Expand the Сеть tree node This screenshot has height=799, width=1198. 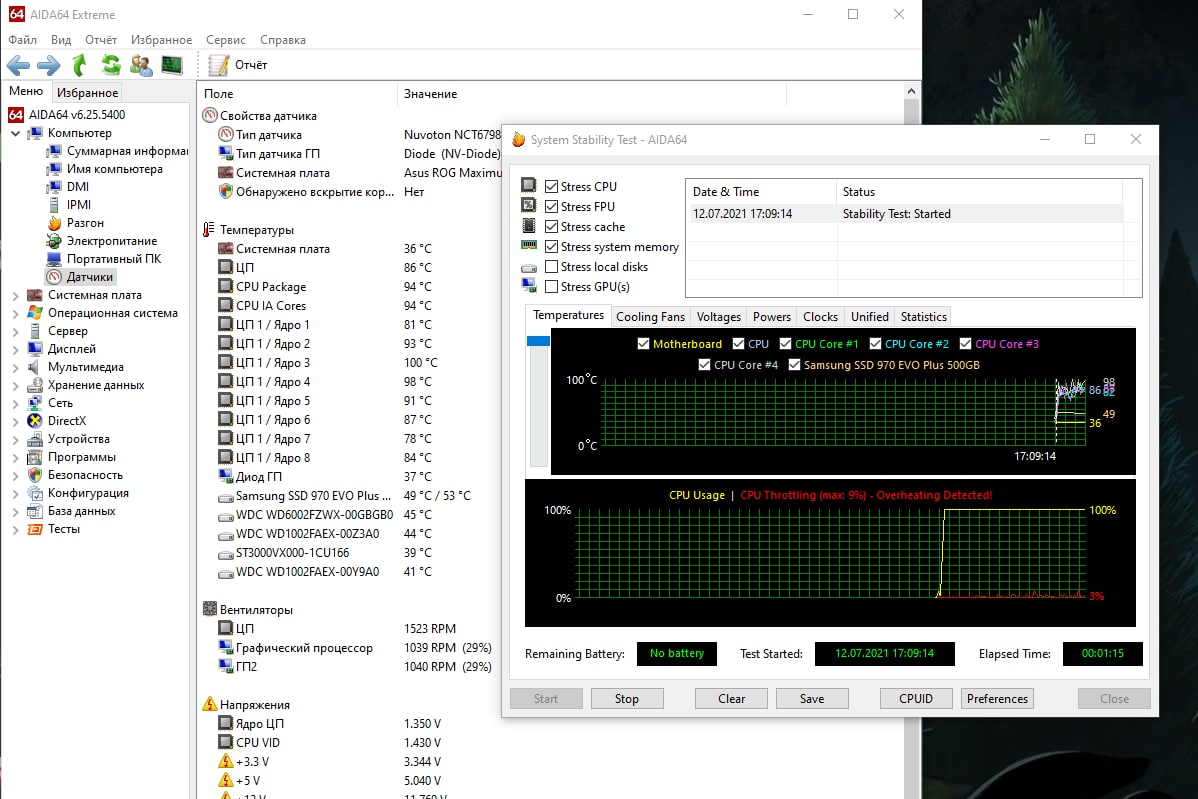pyautogui.click(x=15, y=403)
